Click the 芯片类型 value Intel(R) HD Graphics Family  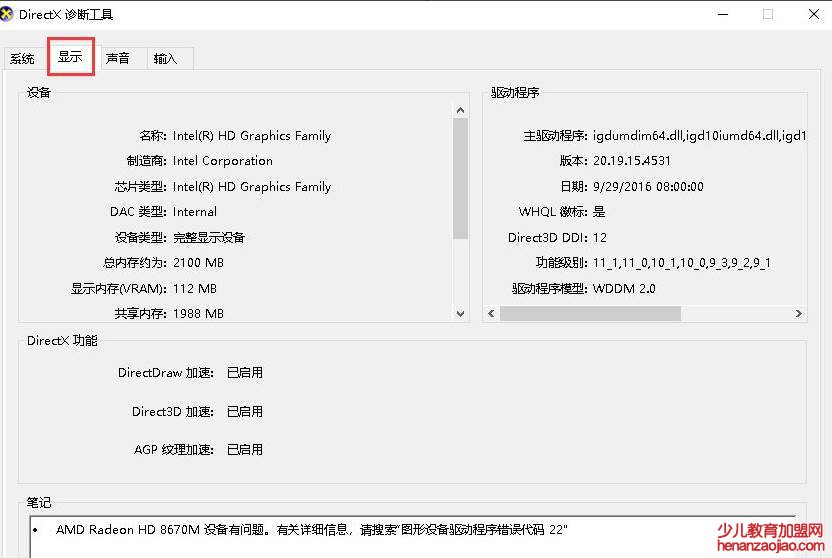pyautogui.click(x=252, y=187)
